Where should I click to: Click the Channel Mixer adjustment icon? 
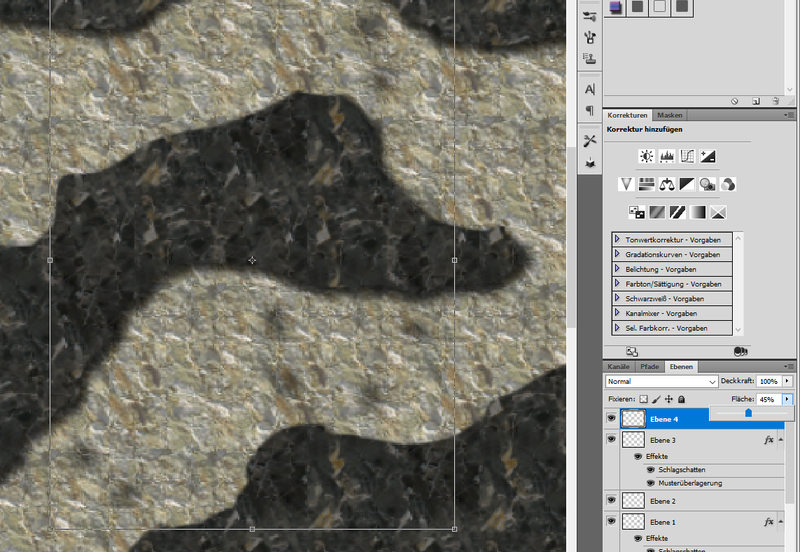click(x=730, y=184)
